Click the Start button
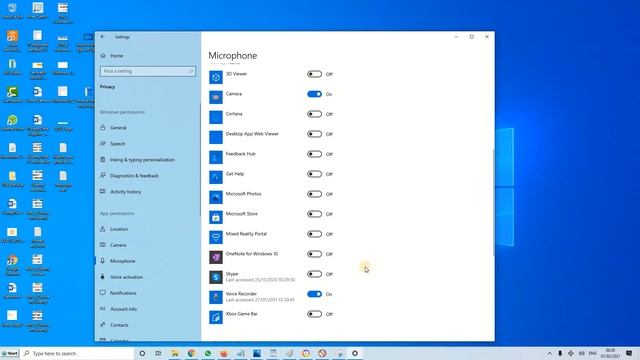This screenshot has width=640, height=360. pos(10,353)
